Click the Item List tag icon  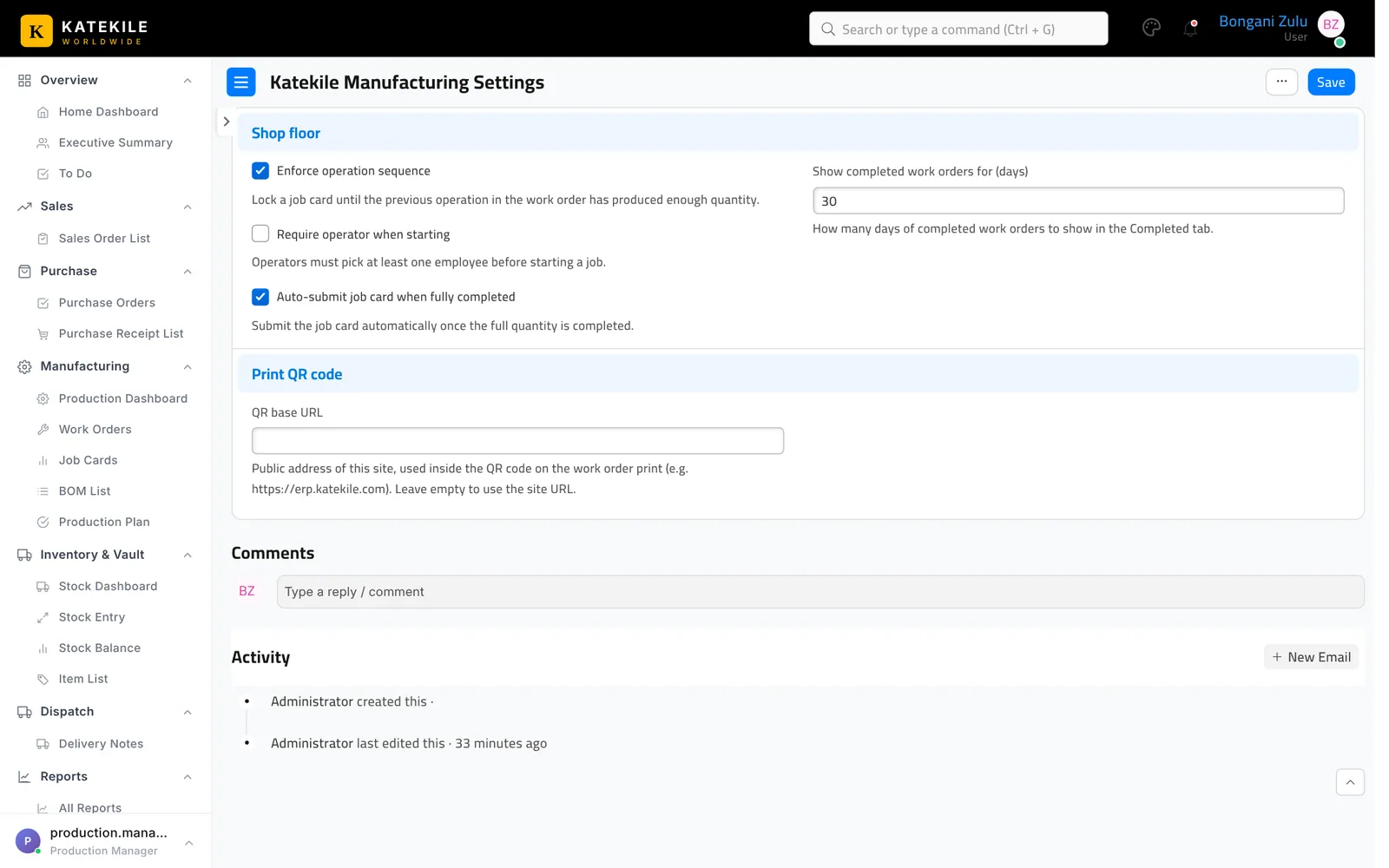(43, 680)
